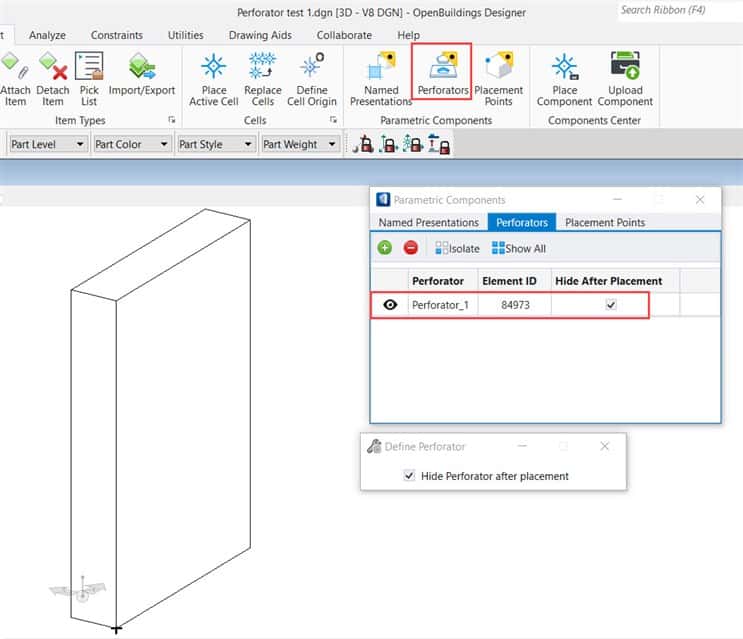This screenshot has height=639, width=743.
Task: Toggle visibility eye for Perforator_1
Action: point(390,305)
